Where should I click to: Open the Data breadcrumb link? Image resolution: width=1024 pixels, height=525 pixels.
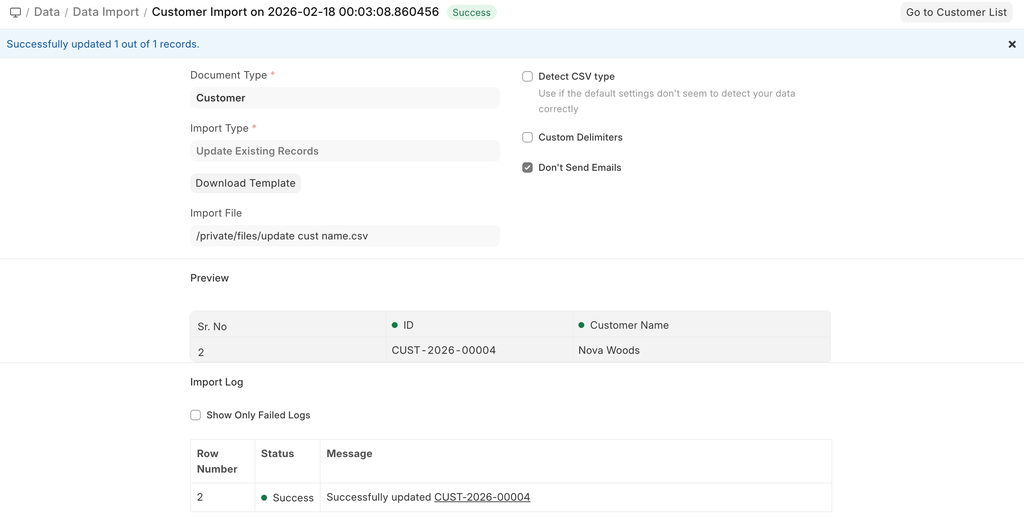point(47,12)
